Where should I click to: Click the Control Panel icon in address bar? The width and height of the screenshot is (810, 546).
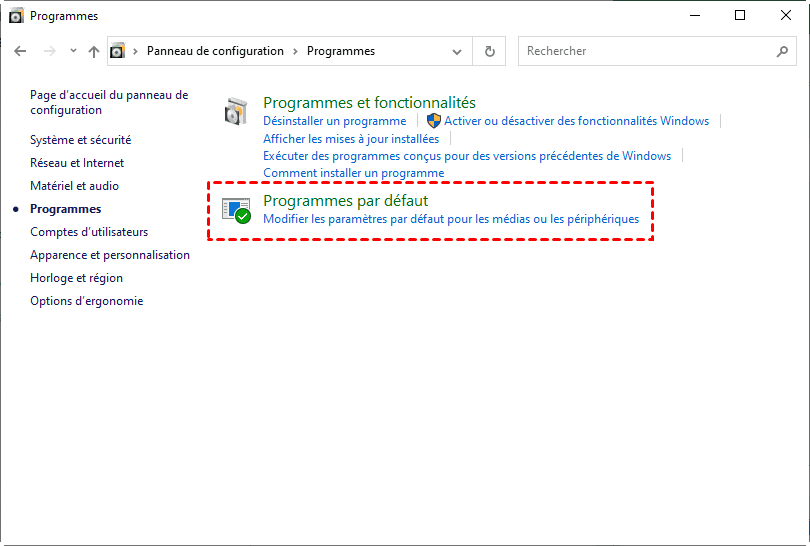pos(117,51)
